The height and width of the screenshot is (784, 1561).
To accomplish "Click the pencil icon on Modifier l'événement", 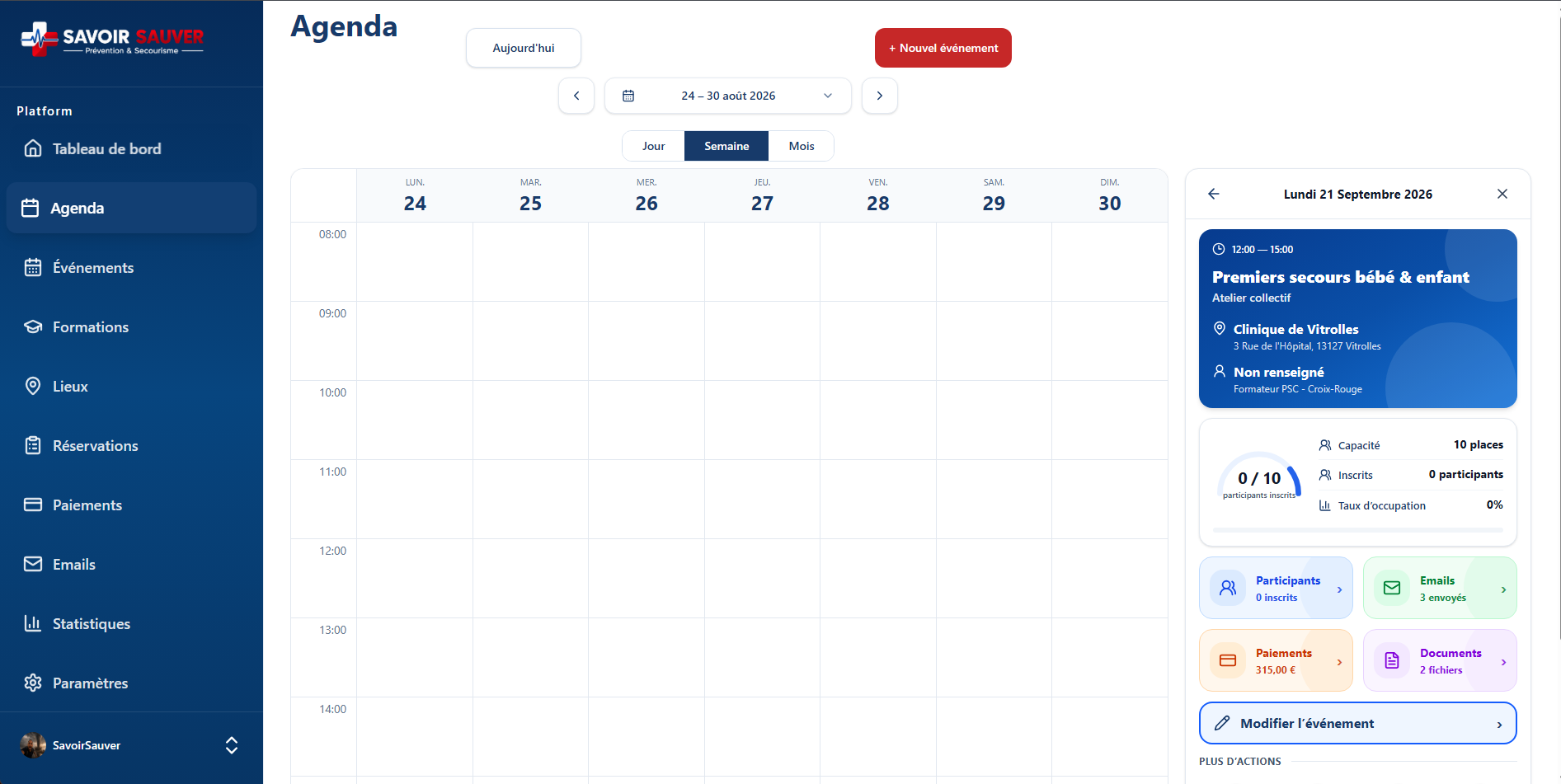I will [x=1222, y=723].
